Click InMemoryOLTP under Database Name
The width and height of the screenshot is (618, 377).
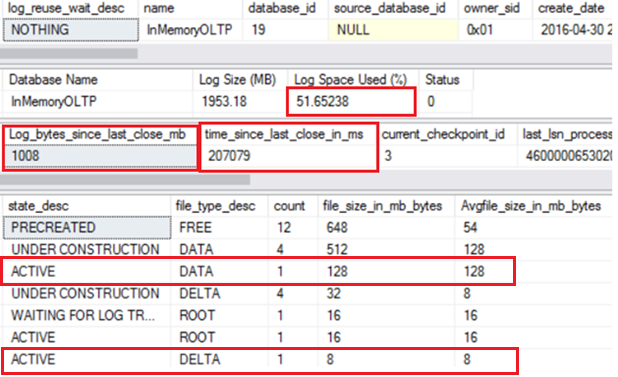54,102
